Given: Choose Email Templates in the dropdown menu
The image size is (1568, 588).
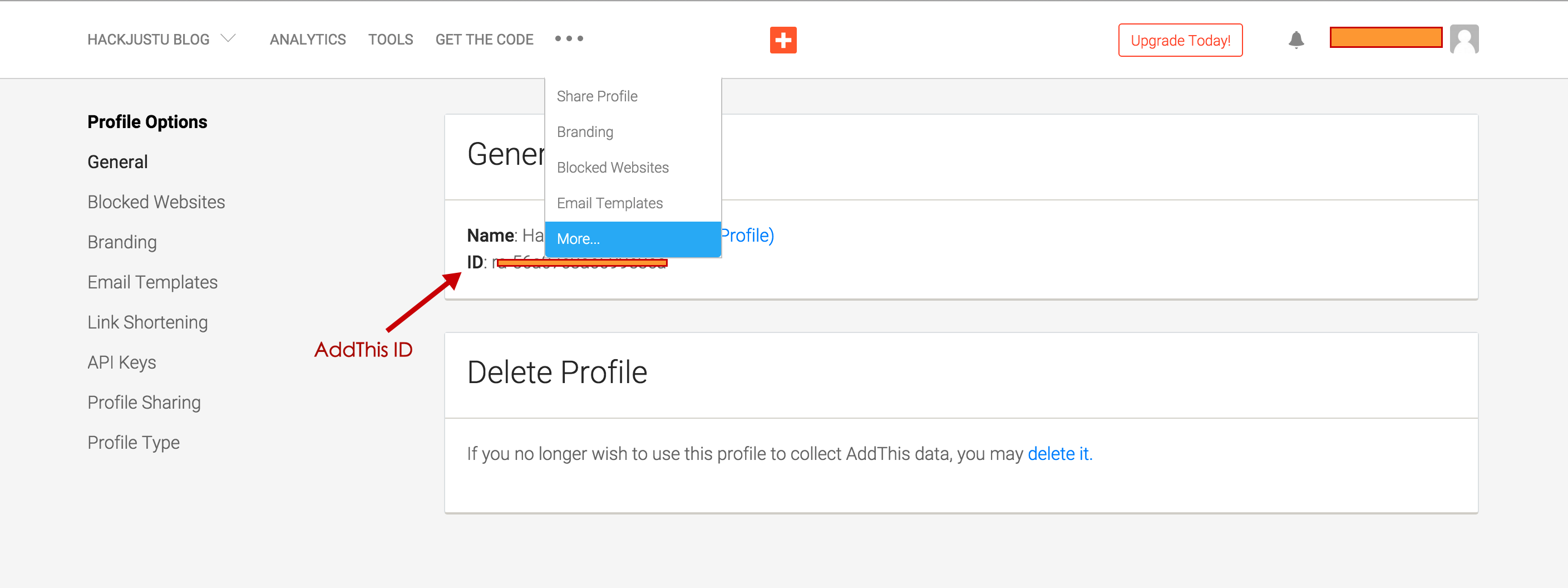Looking at the screenshot, I should (x=633, y=203).
